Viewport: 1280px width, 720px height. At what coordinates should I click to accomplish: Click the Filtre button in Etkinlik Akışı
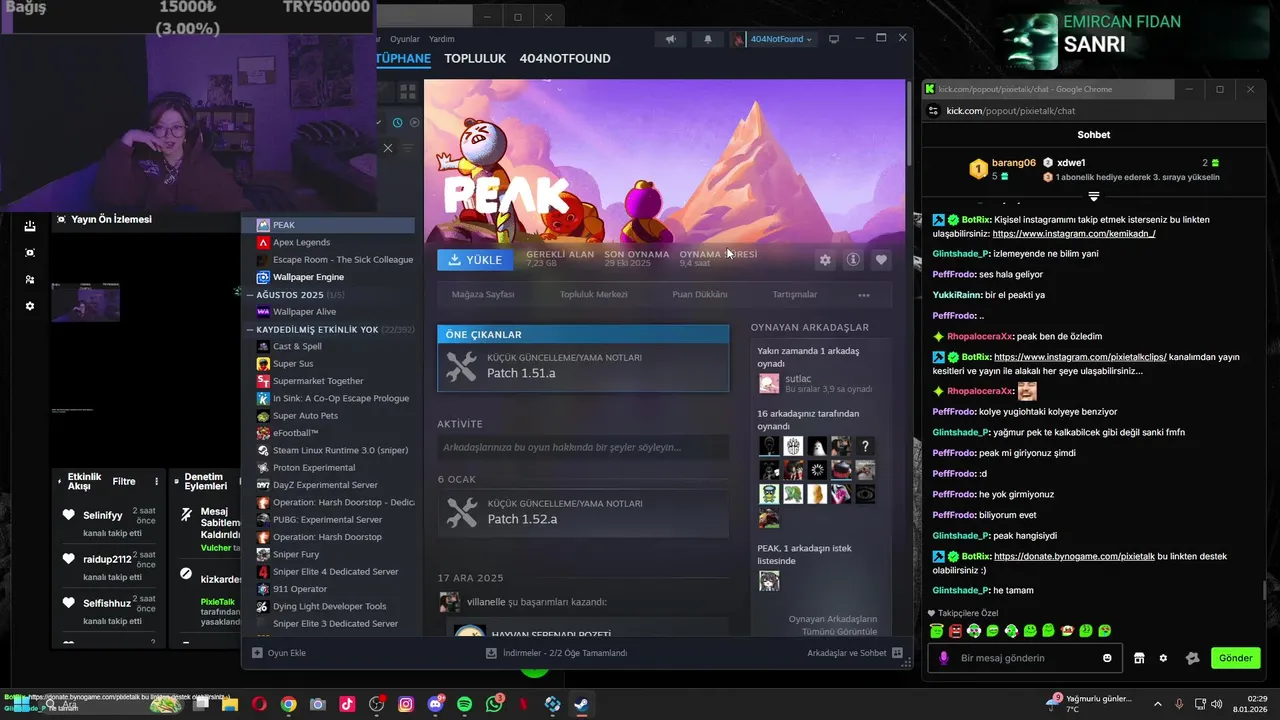[x=124, y=482]
